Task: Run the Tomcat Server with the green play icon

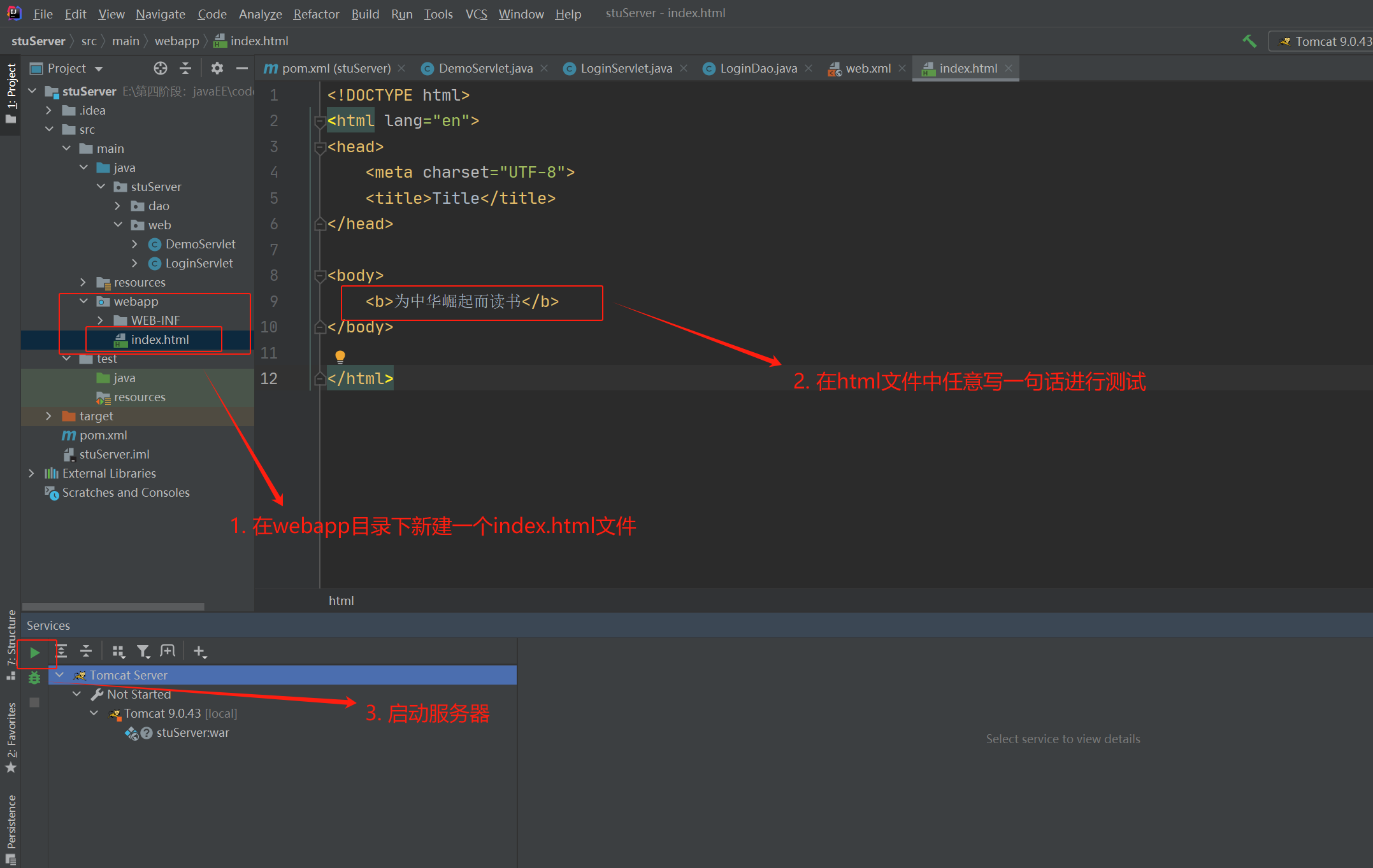Action: (34, 653)
